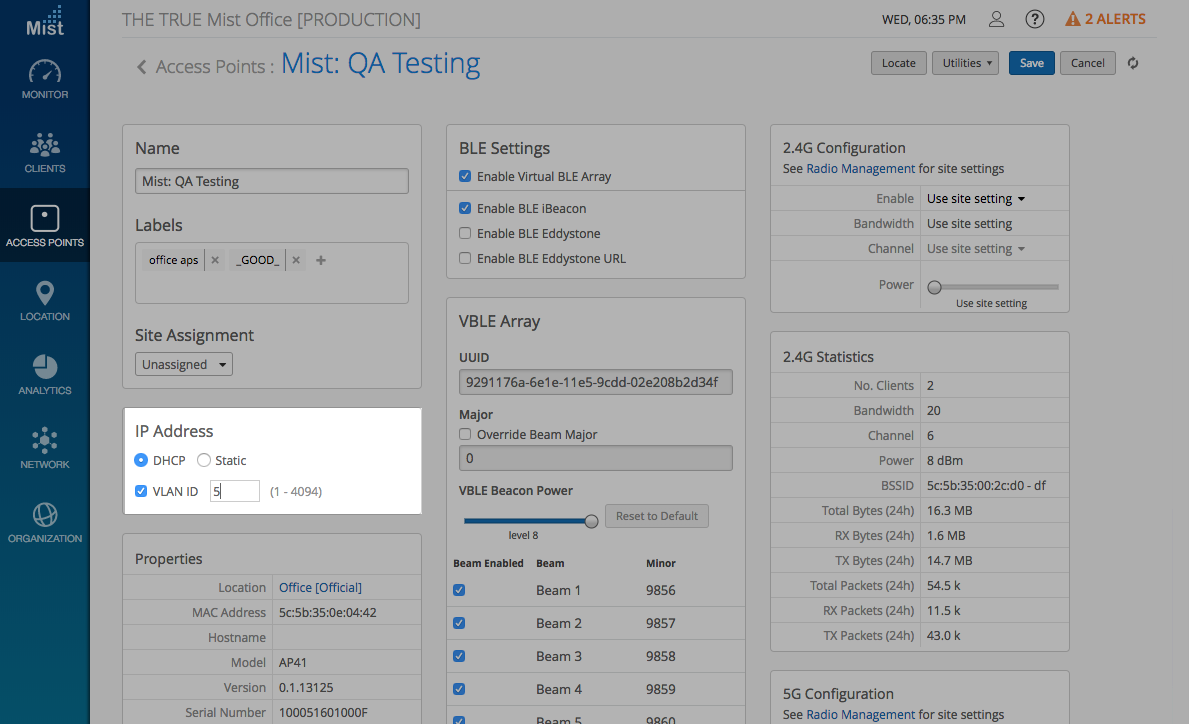Open Network section in sidebar

[x=45, y=449]
